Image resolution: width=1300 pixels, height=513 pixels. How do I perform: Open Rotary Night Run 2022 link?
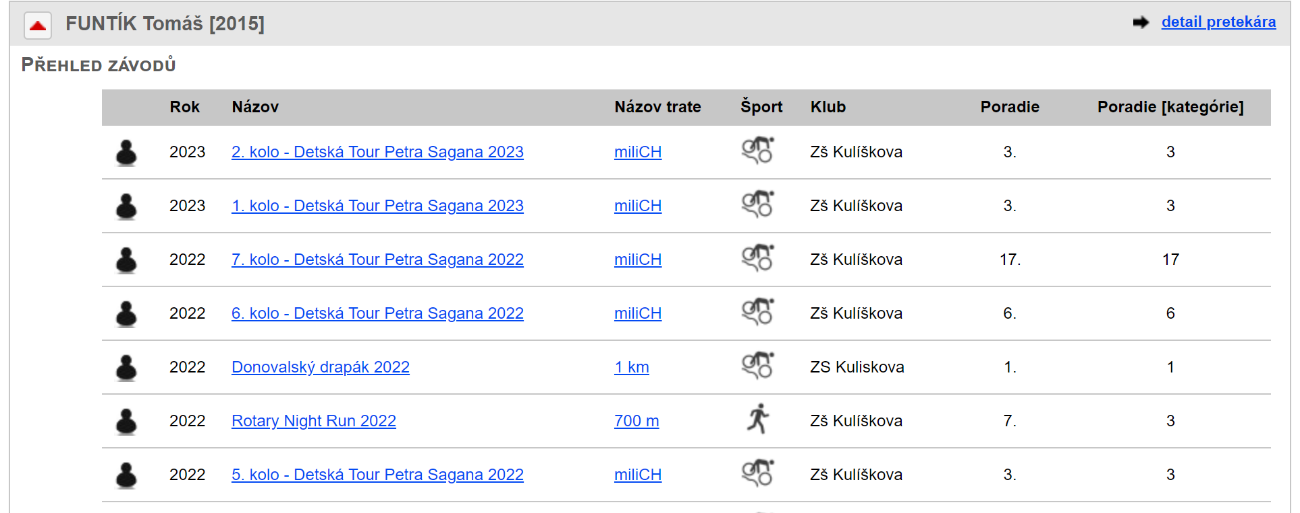pos(314,421)
